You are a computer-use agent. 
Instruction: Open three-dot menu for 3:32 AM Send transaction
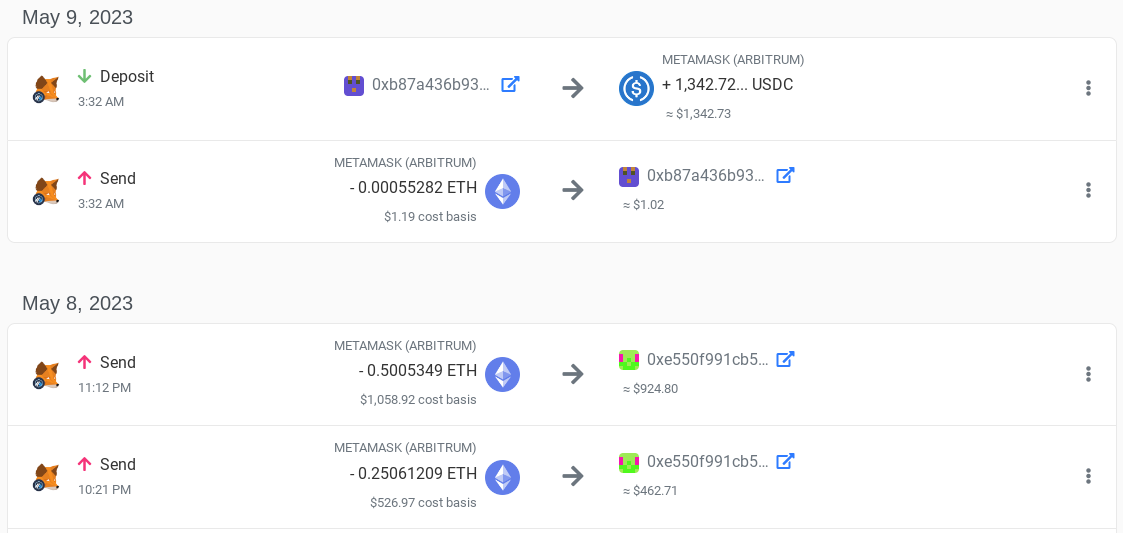point(1088,190)
